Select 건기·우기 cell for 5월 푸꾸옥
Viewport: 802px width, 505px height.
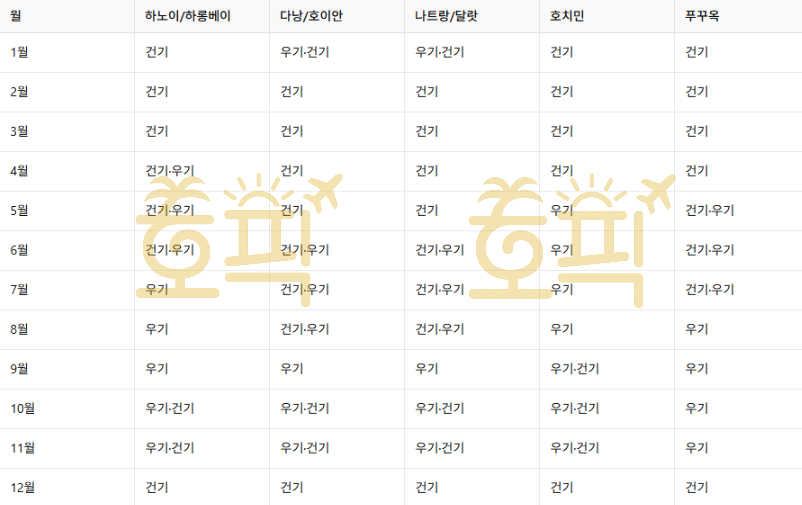(710, 210)
